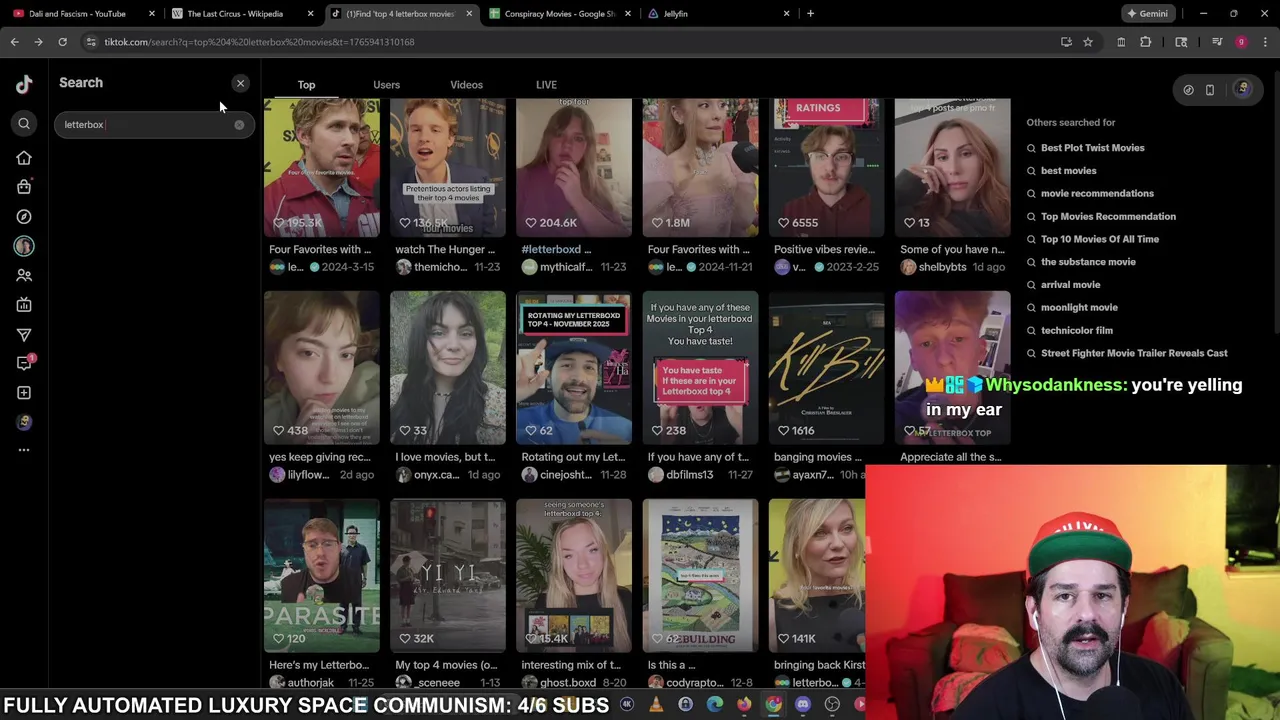The width and height of the screenshot is (1280, 720).
Task: Select 'Top 10 Movies Of All Time'
Action: 1100,239
